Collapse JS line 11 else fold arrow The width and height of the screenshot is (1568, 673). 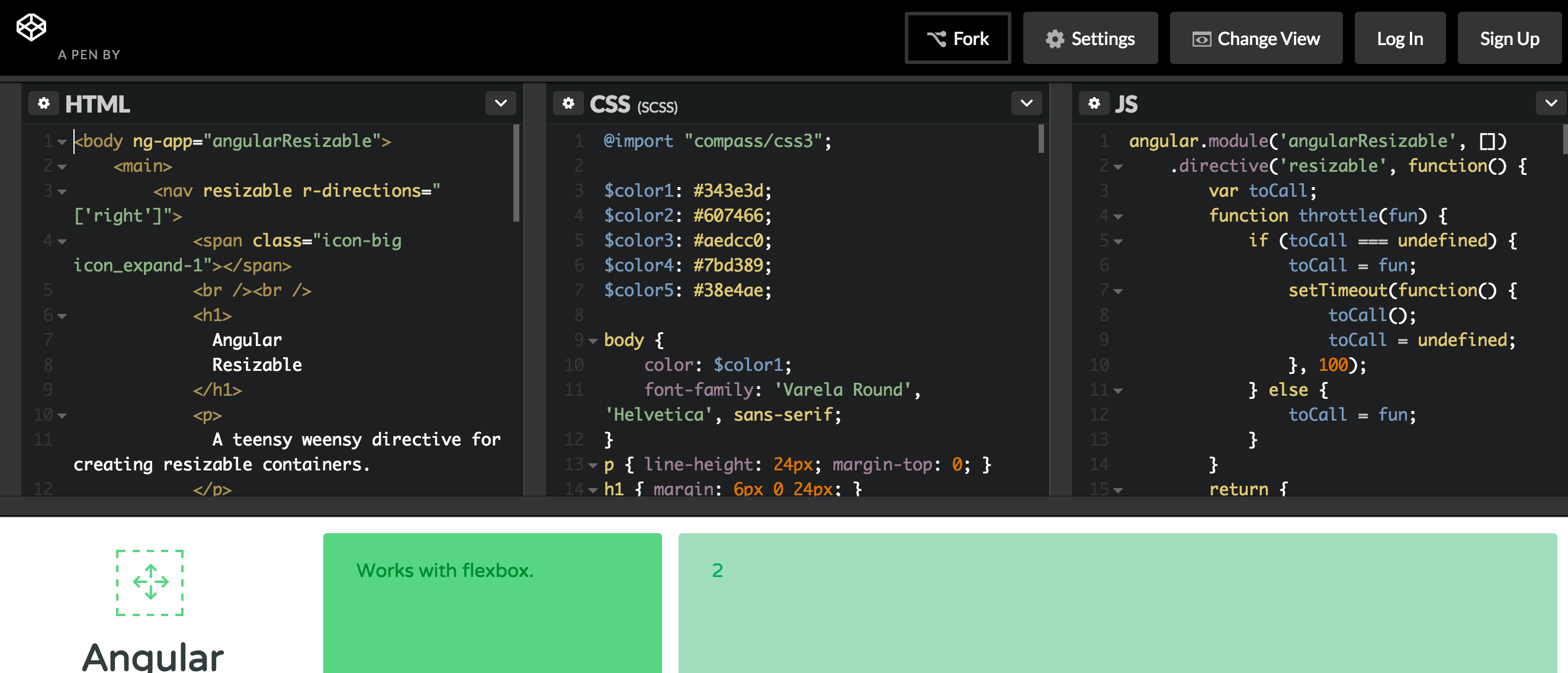click(x=1117, y=391)
